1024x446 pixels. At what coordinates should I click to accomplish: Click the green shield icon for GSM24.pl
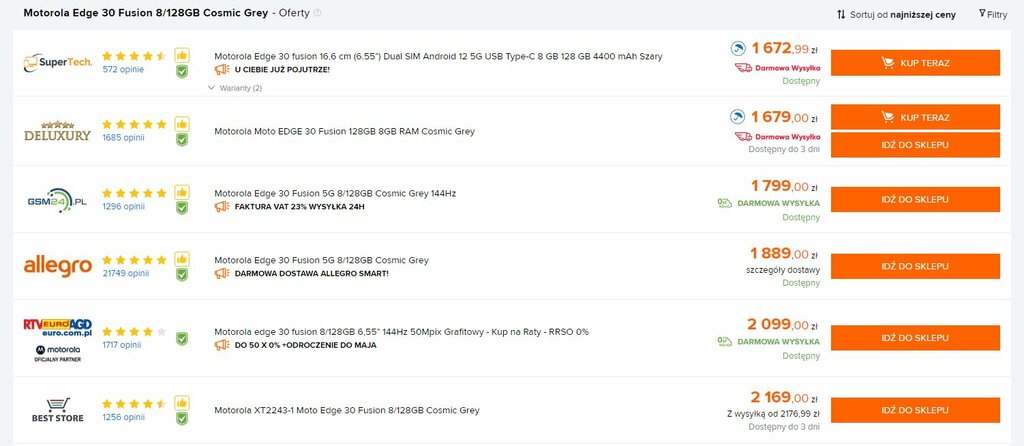tap(182, 208)
